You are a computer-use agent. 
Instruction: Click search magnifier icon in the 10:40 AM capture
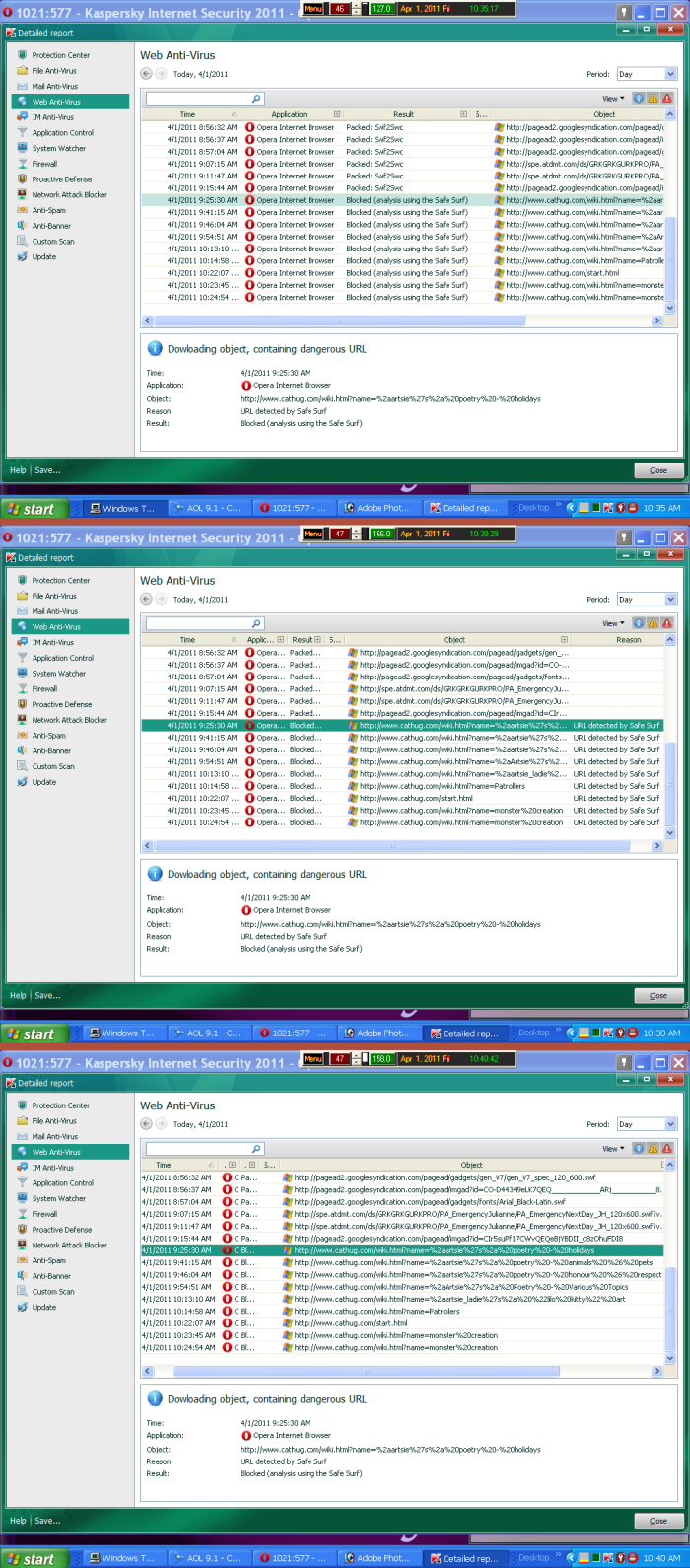click(256, 1149)
